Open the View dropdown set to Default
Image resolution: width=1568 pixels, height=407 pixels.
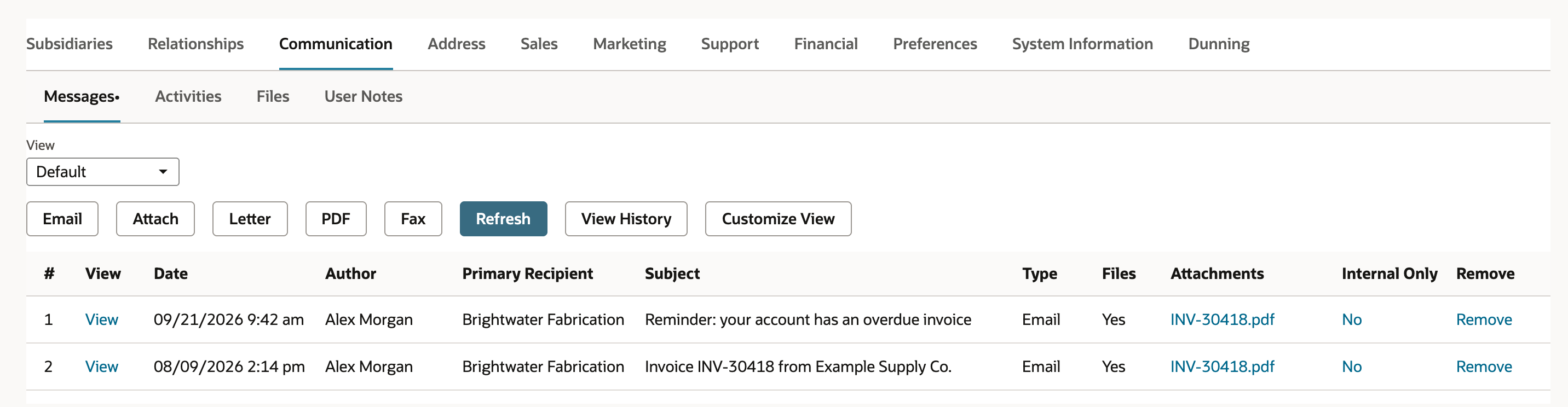coord(102,172)
